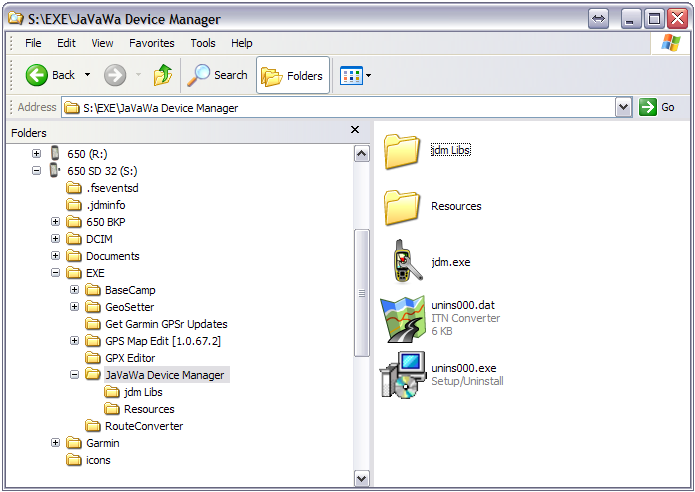Select RouteConverter folder in tree
Viewport: 695px width, 492px height.
(144, 426)
